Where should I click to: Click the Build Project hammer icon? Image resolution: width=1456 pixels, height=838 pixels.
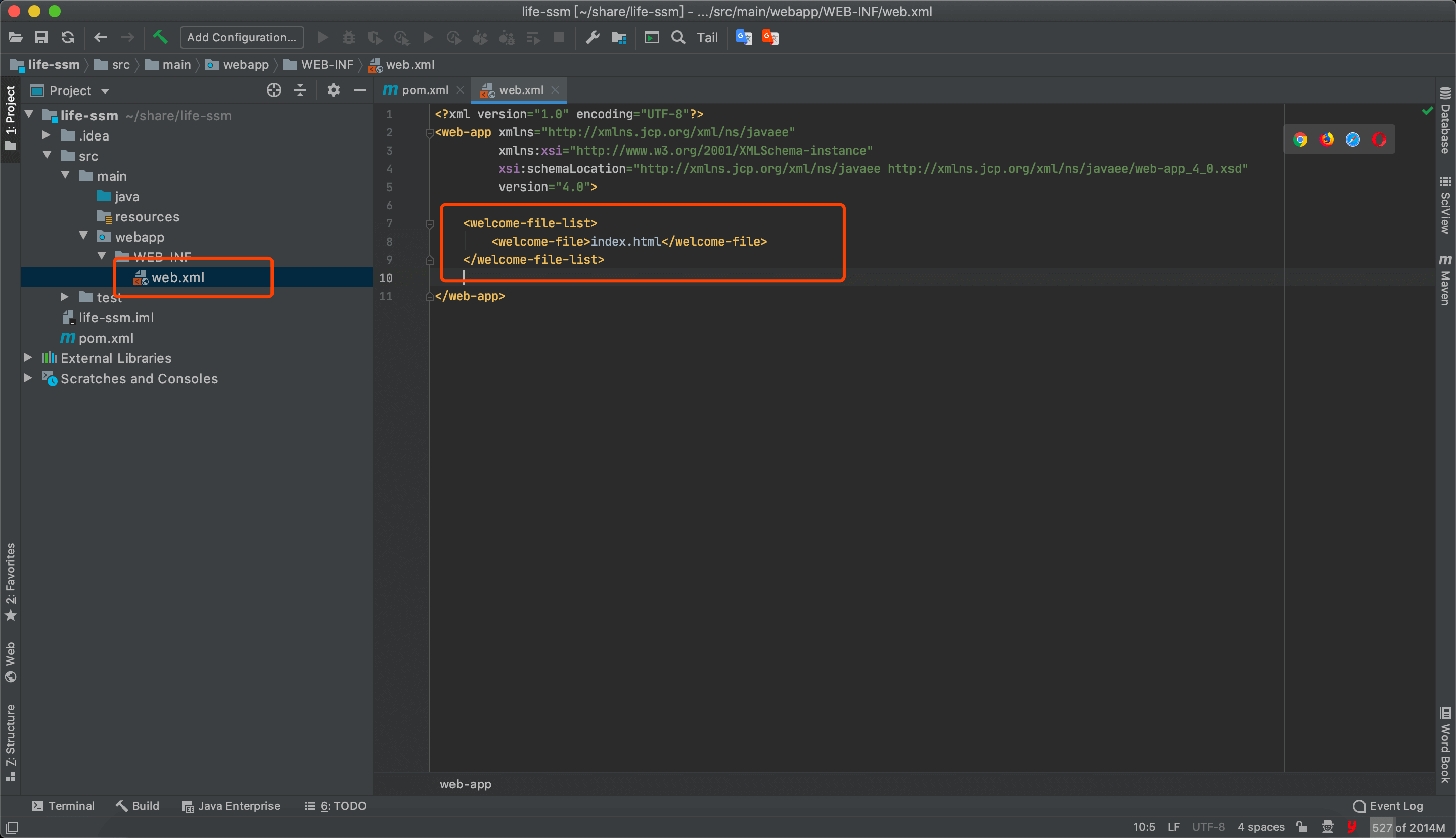click(x=160, y=38)
